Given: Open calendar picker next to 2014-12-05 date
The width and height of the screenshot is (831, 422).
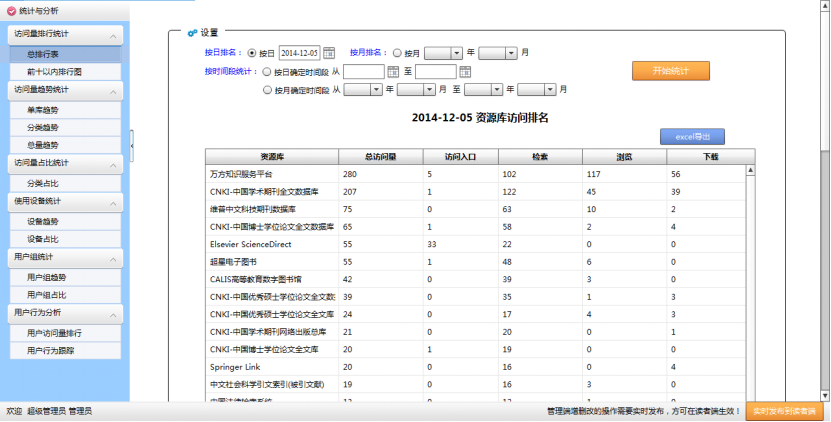Looking at the screenshot, I should click(x=329, y=53).
